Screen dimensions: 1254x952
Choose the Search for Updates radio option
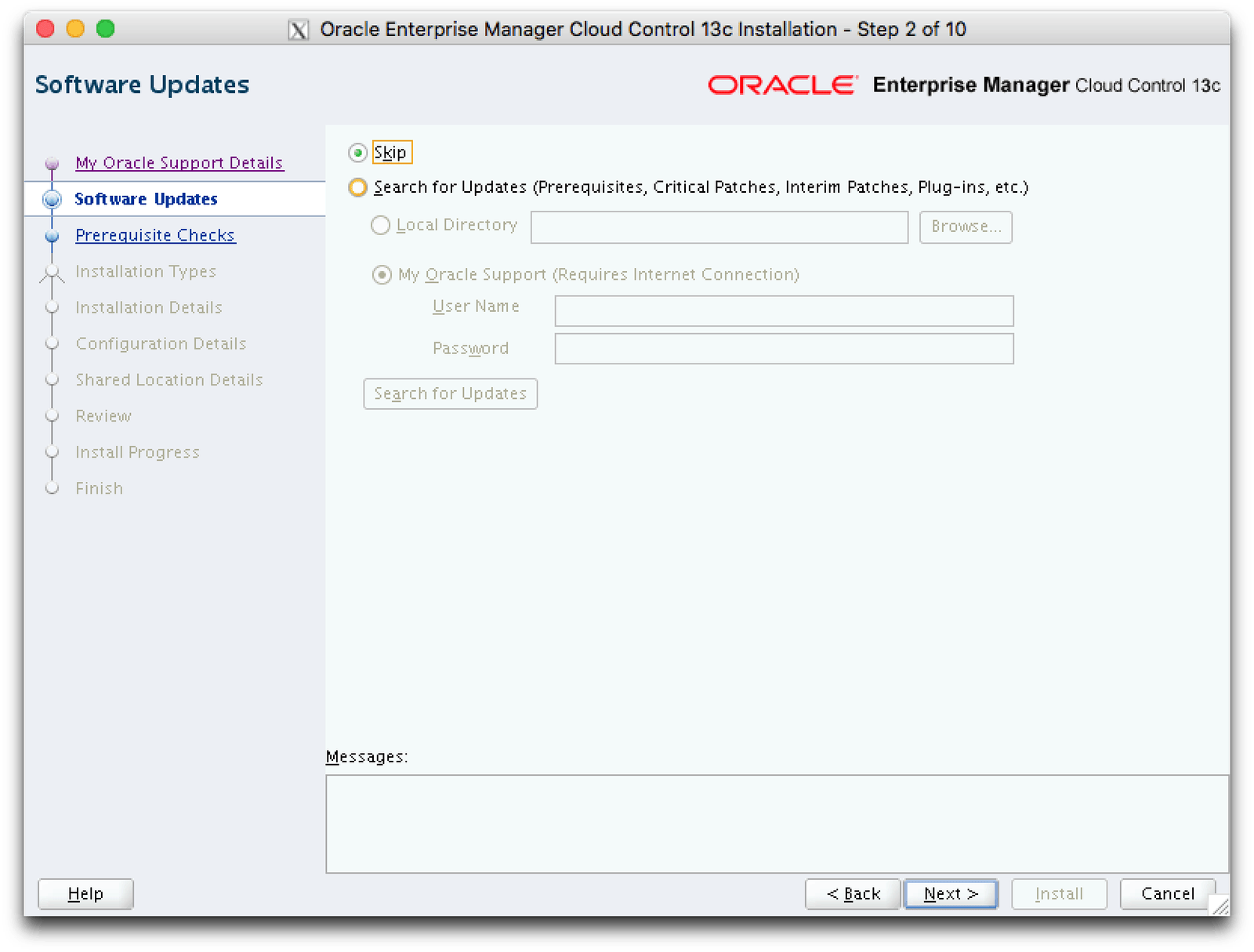[x=358, y=188]
